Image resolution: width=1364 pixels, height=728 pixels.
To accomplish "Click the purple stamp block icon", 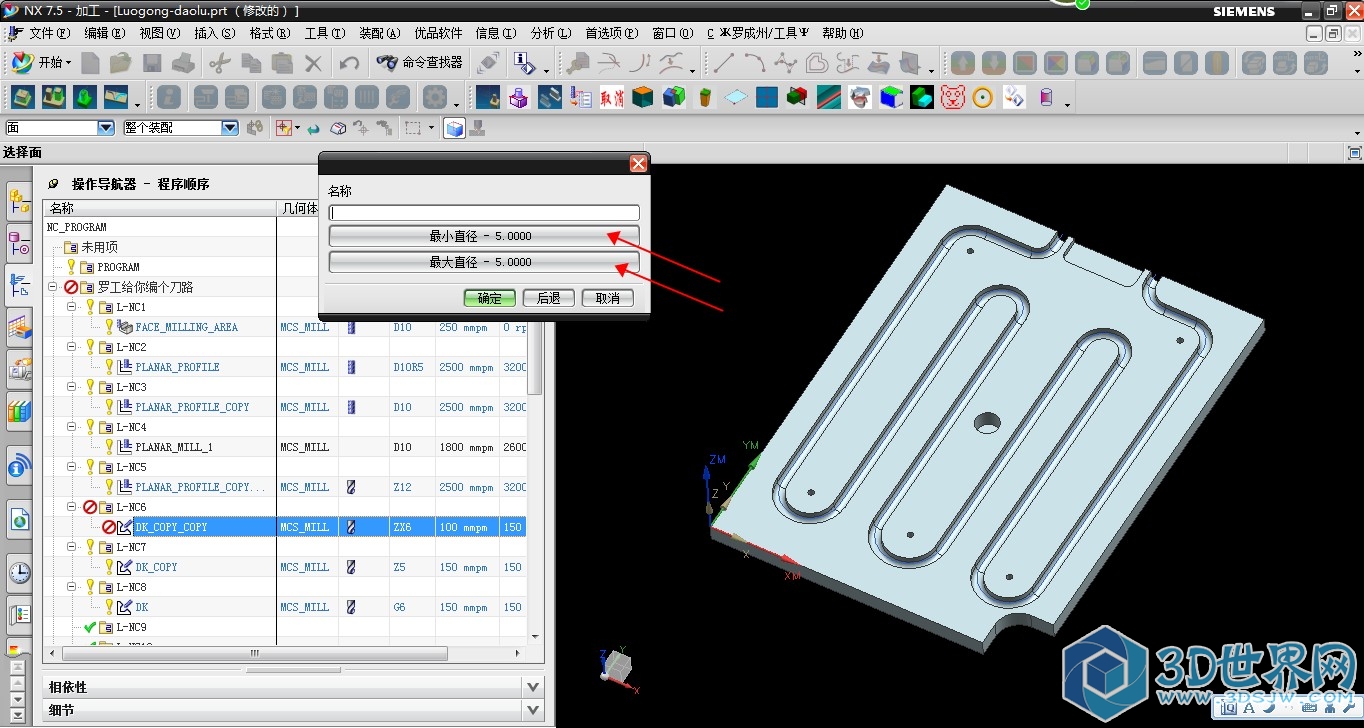I will click(x=519, y=98).
